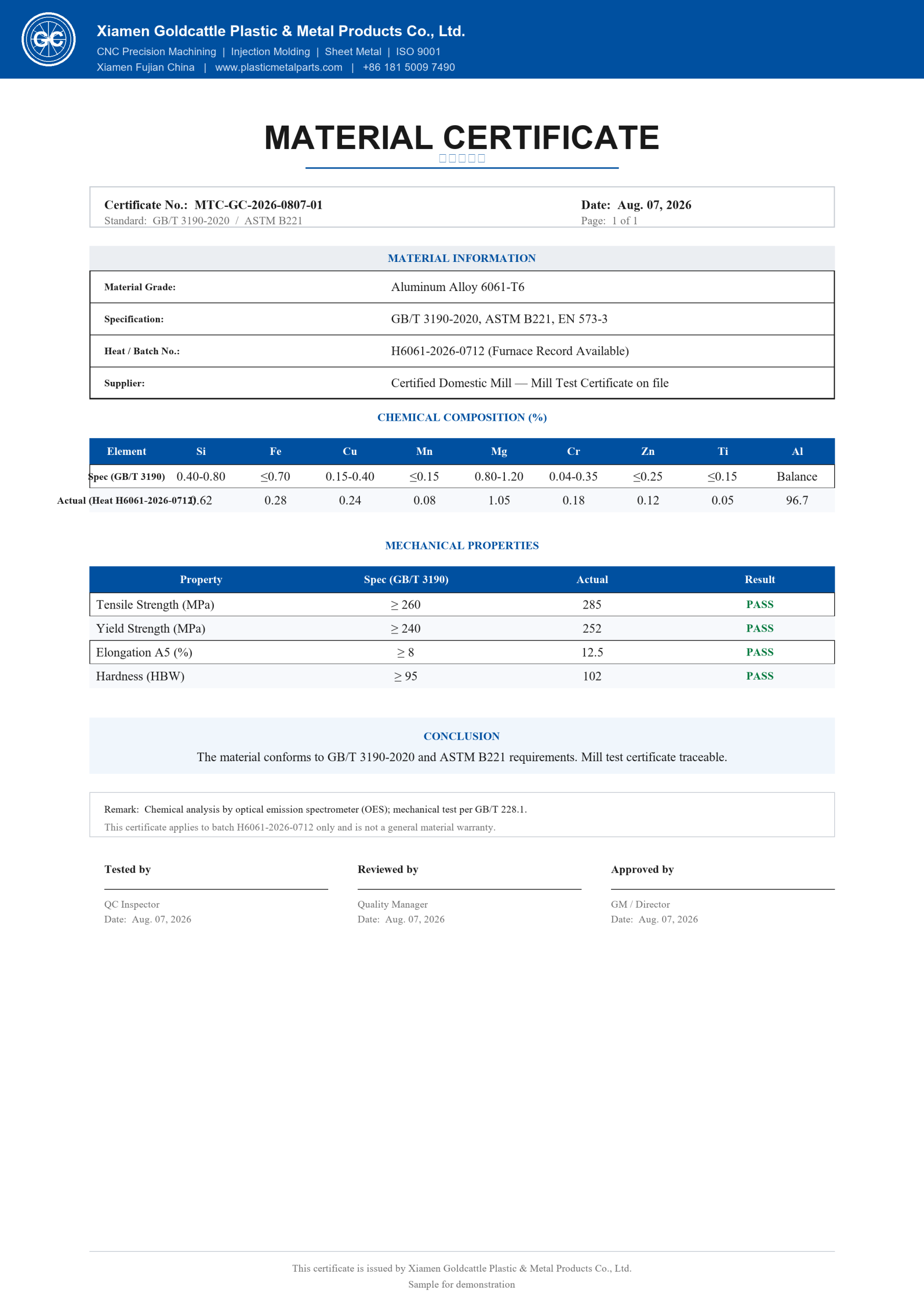Click the 'Cr' column header

pos(573,451)
